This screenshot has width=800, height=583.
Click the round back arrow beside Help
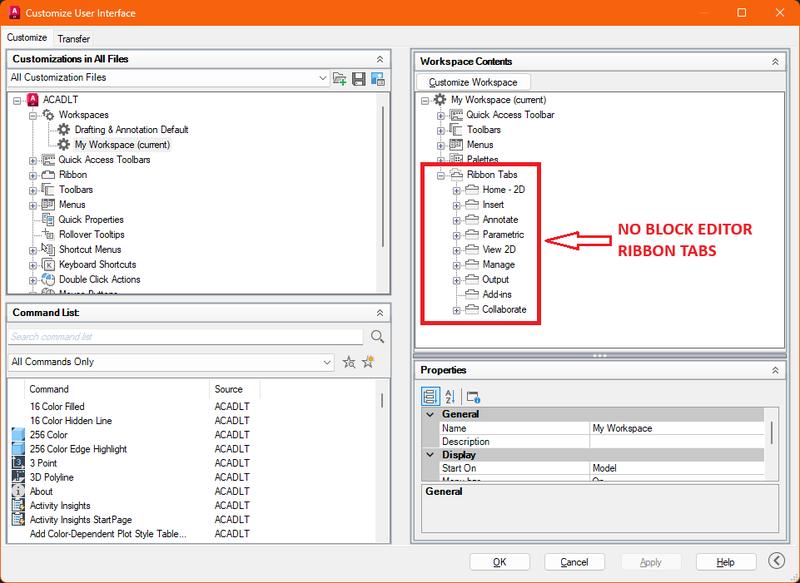coord(777,561)
